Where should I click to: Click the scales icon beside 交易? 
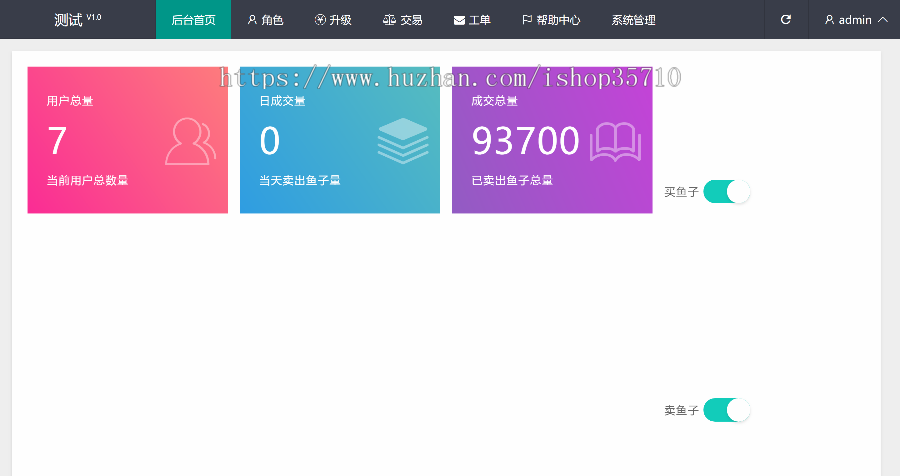point(389,20)
